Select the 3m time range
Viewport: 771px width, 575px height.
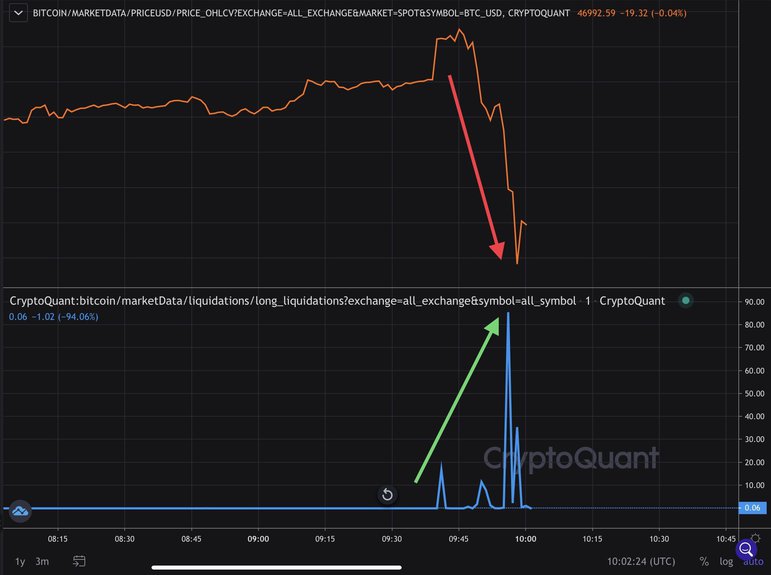coord(42,561)
